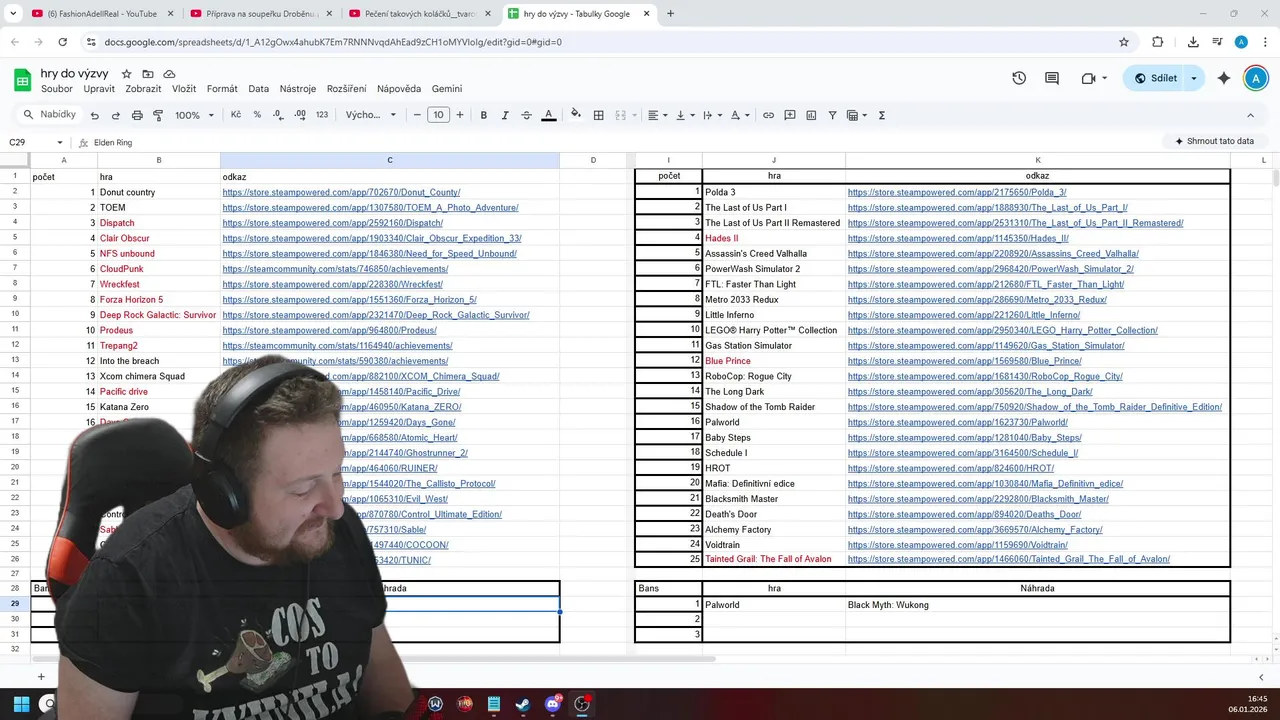Collapse the toolbar with chevron
1280x720 pixels.
[x=1250, y=115]
